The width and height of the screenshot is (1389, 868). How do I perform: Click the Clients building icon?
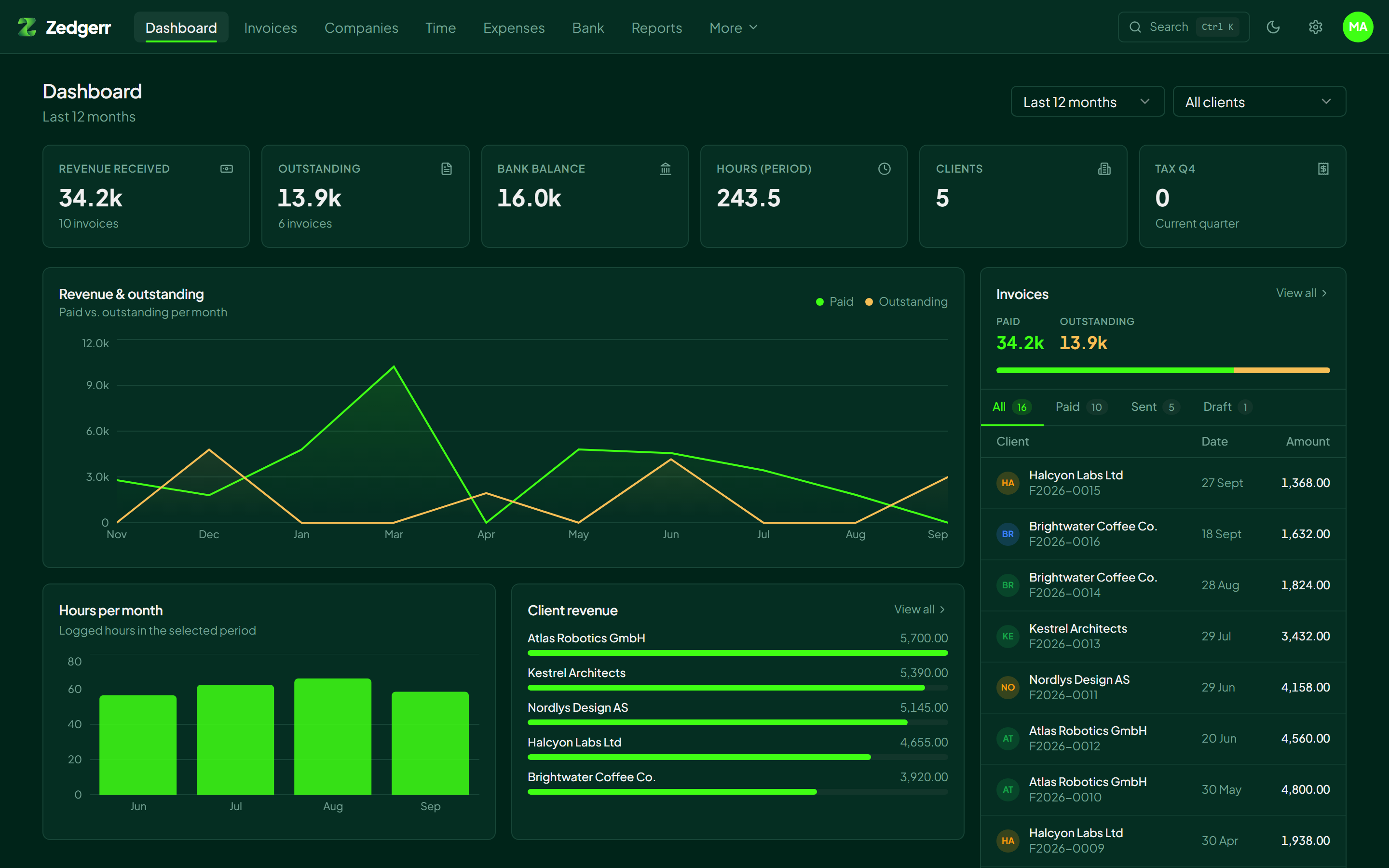(x=1104, y=169)
